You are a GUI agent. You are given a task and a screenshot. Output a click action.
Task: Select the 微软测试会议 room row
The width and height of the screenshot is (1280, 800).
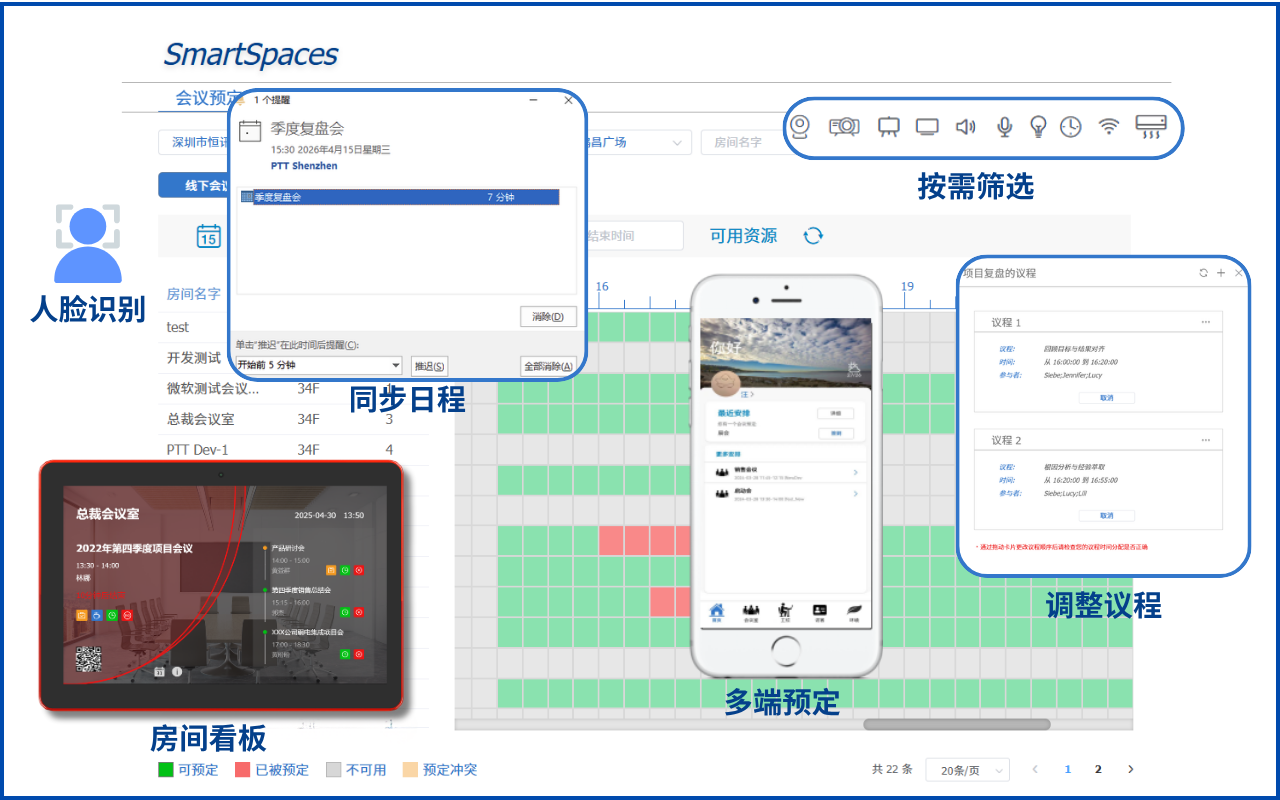coord(293,389)
